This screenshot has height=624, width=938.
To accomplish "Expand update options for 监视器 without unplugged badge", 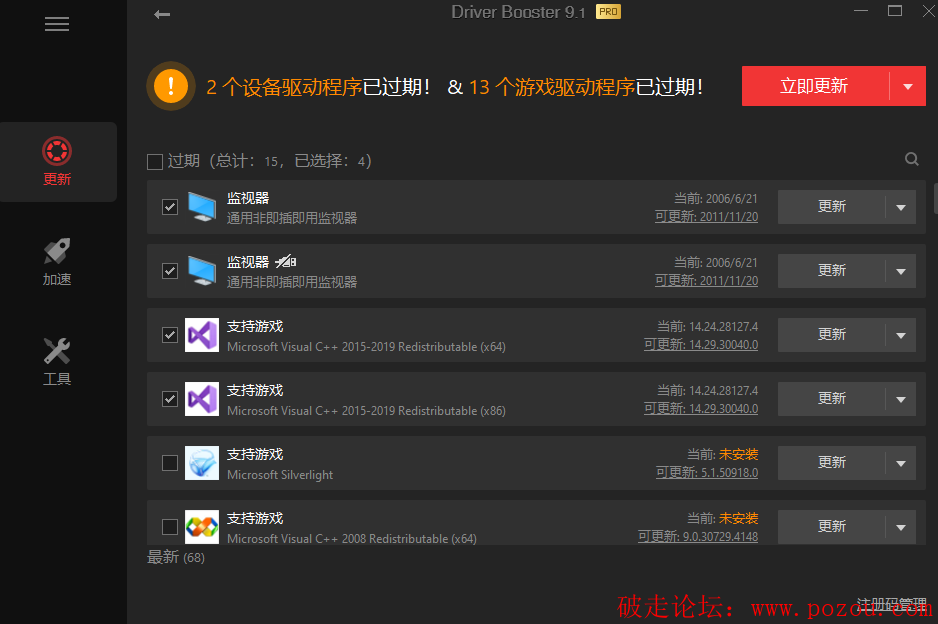I will click(x=901, y=207).
